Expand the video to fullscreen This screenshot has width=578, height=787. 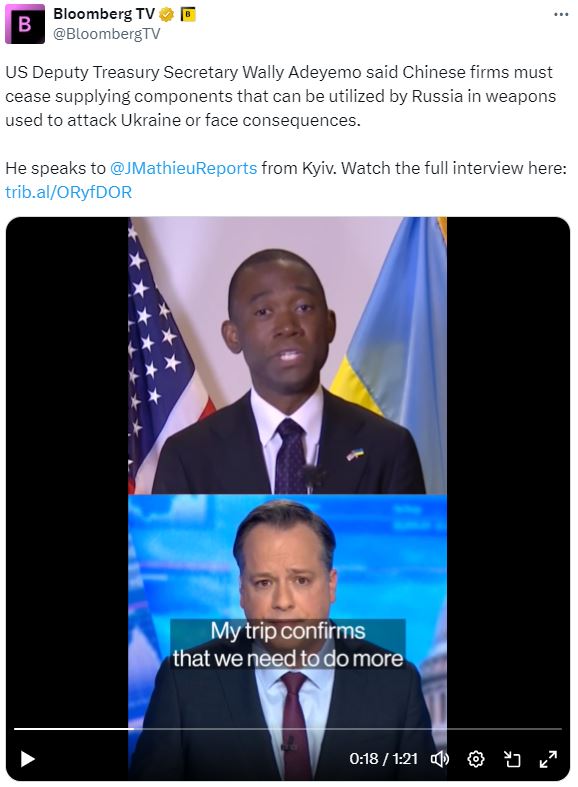tap(548, 759)
